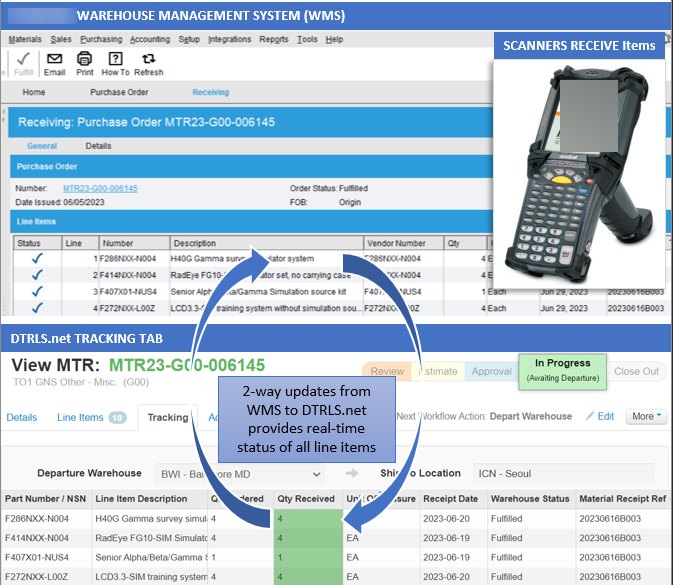673x585 pixels.
Task: Click the Warehouse Status column header
Action: click(x=530, y=499)
